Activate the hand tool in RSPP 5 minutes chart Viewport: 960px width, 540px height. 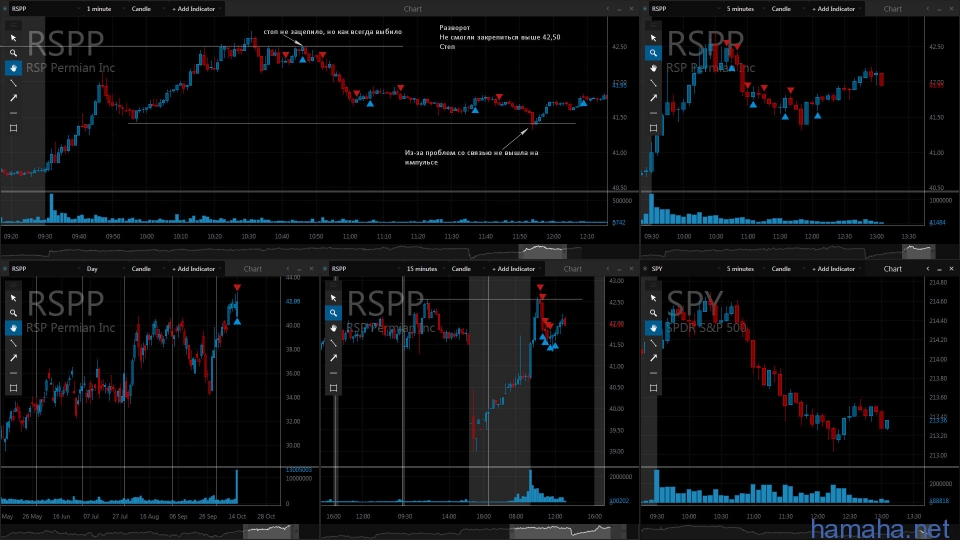point(653,68)
